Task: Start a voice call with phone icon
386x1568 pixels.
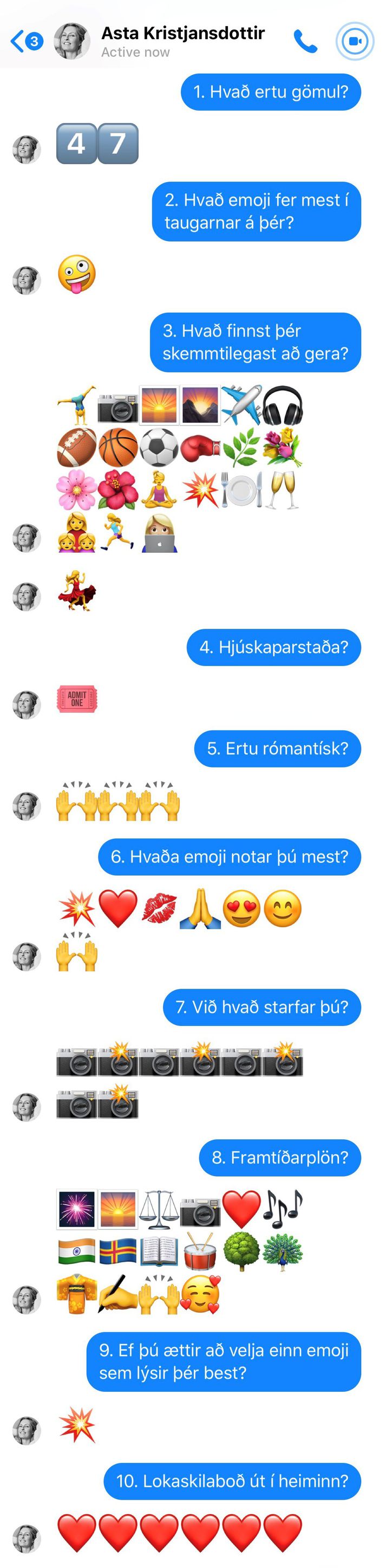Action: coord(305,41)
